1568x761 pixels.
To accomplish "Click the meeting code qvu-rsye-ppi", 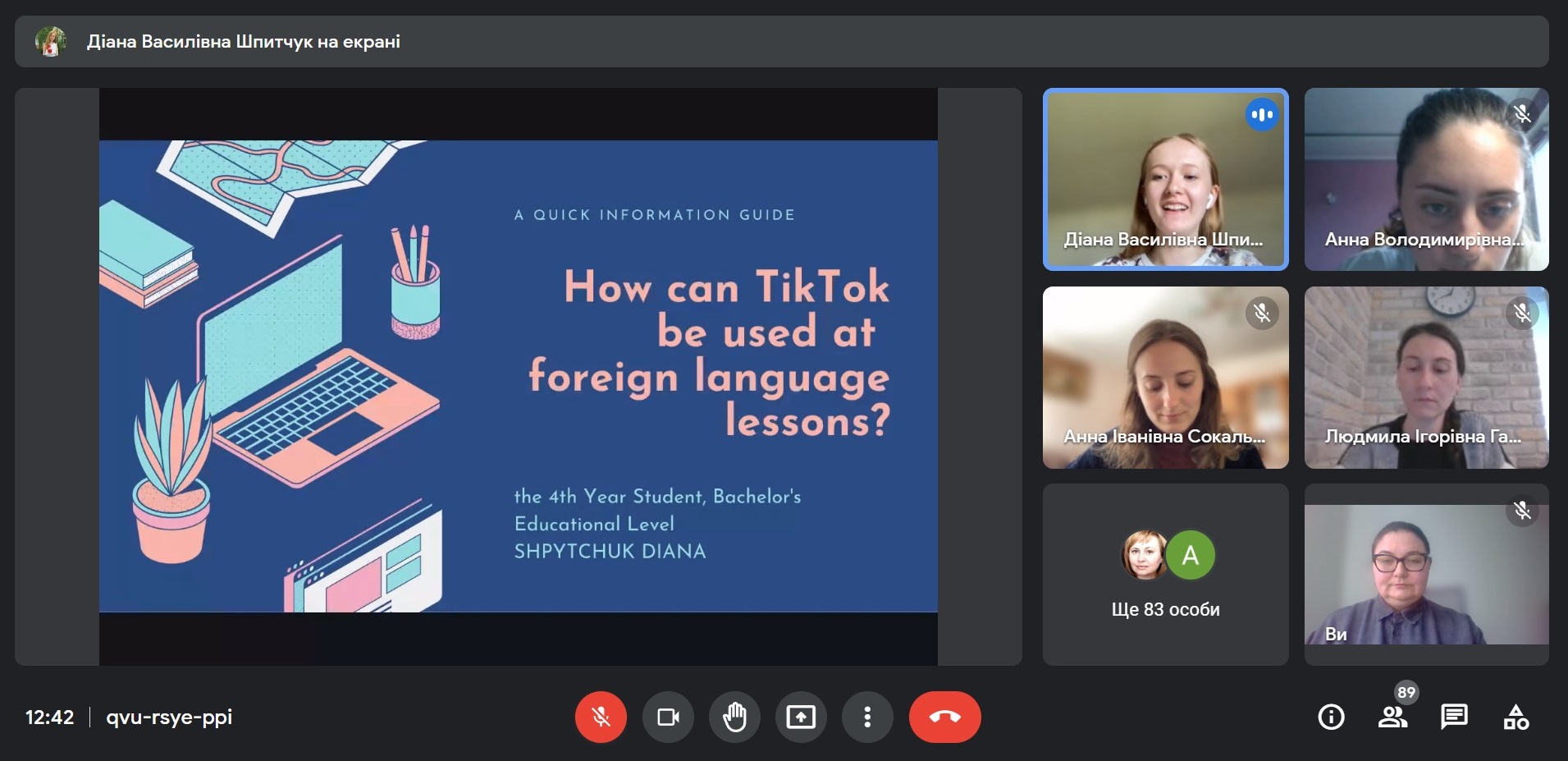I will click(x=169, y=717).
